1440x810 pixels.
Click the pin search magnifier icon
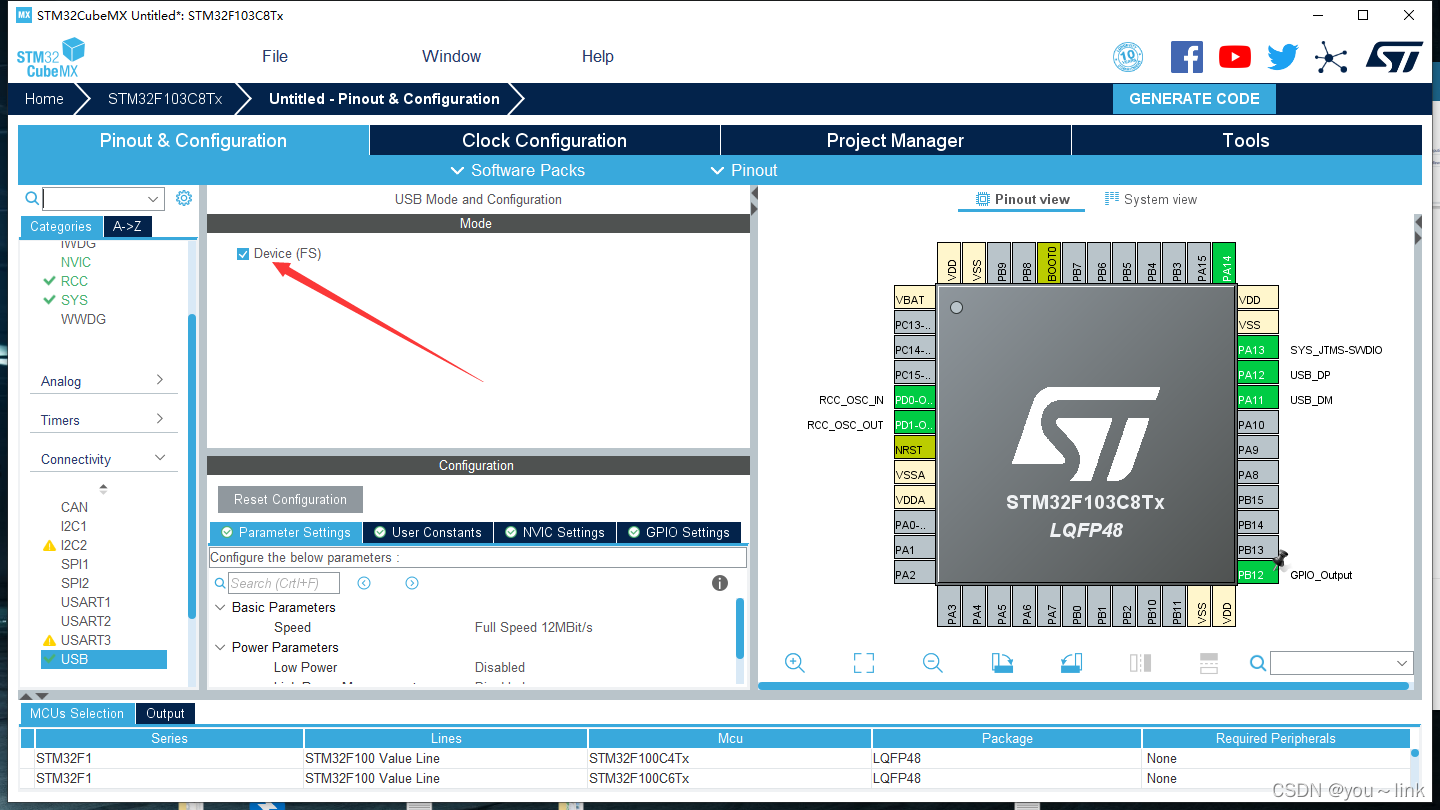tap(1258, 663)
